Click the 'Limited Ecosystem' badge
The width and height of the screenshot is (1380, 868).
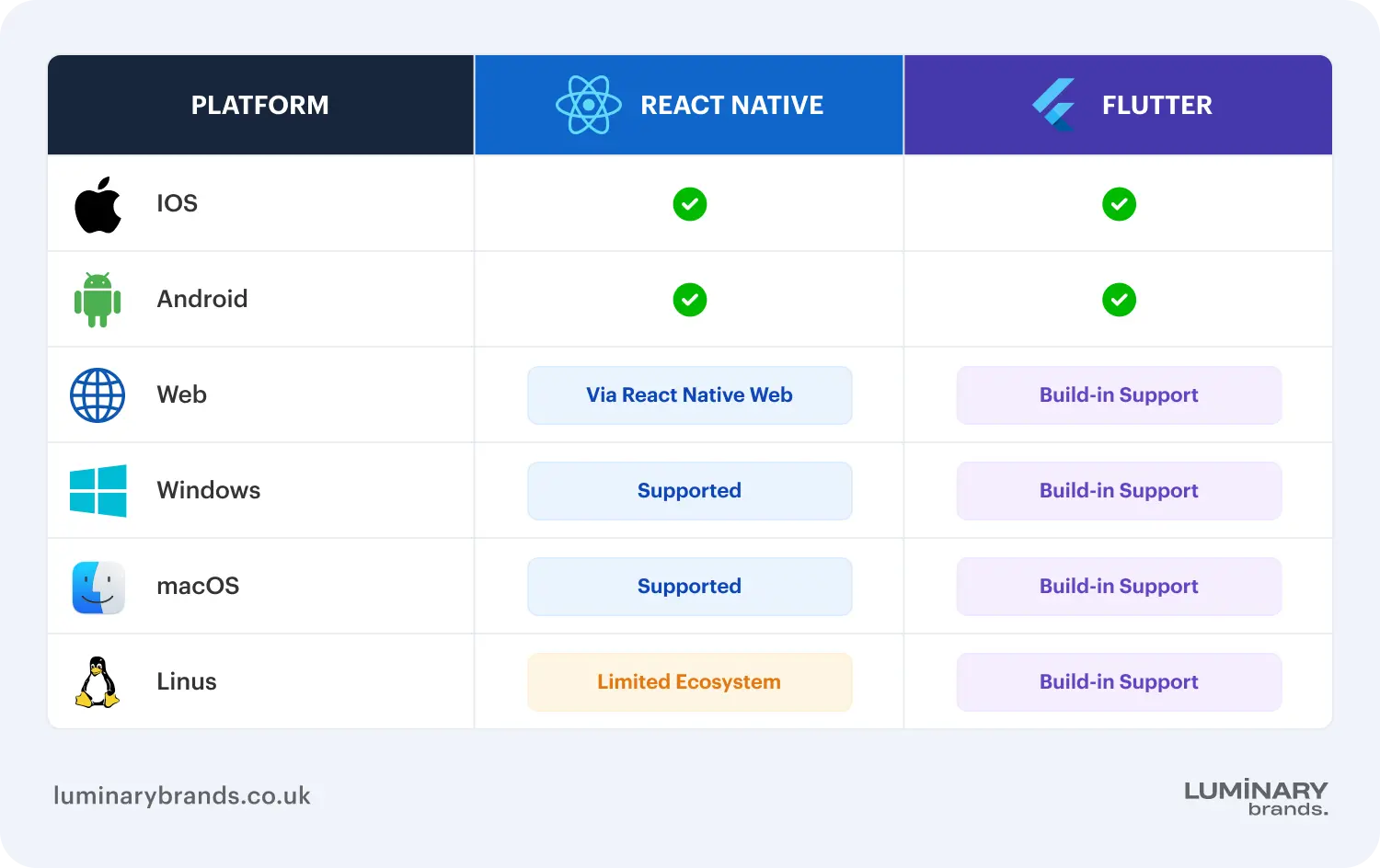[x=690, y=682]
